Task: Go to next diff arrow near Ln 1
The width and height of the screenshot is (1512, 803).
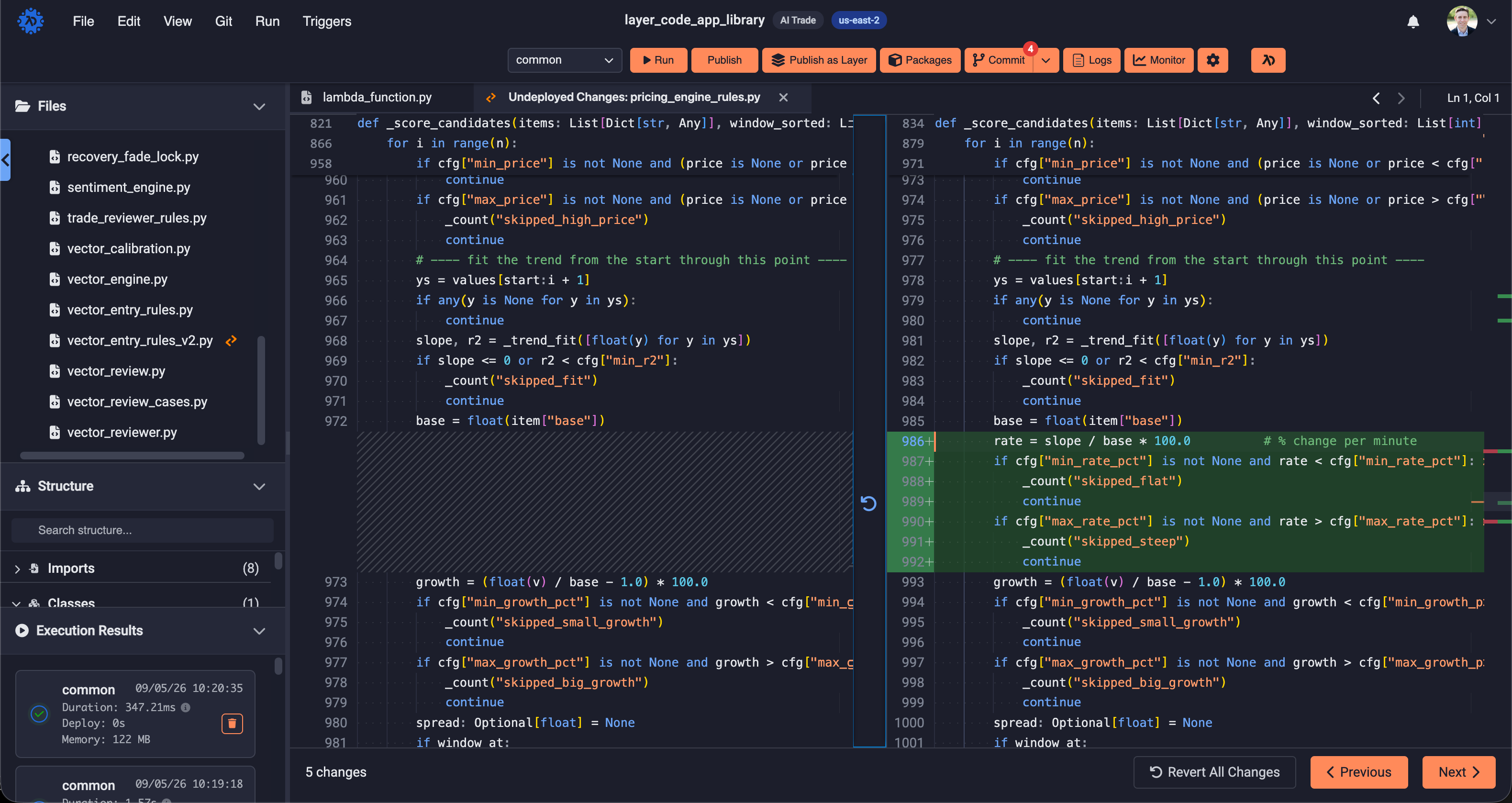Action: pos(1401,98)
